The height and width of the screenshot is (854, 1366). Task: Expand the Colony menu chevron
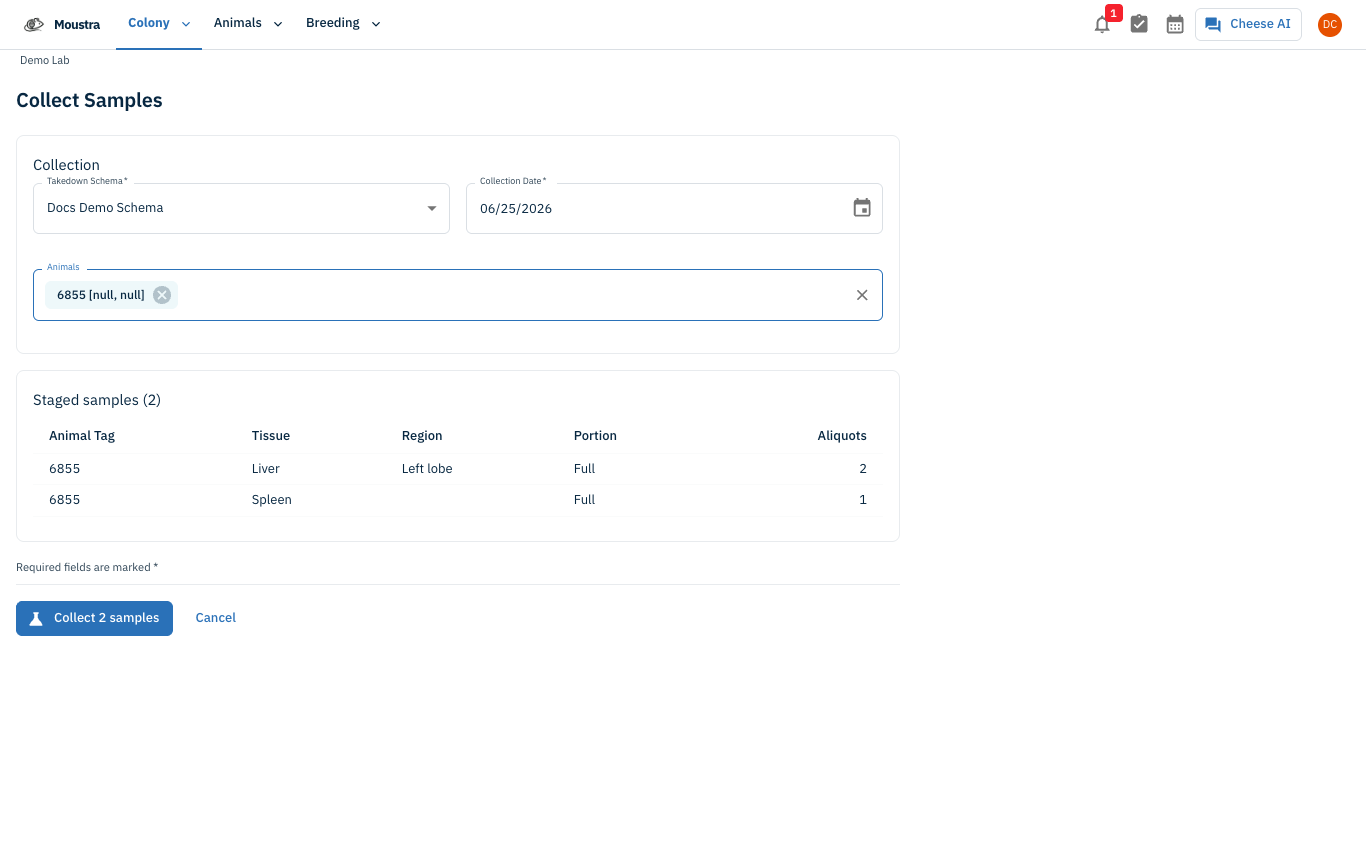pos(185,24)
